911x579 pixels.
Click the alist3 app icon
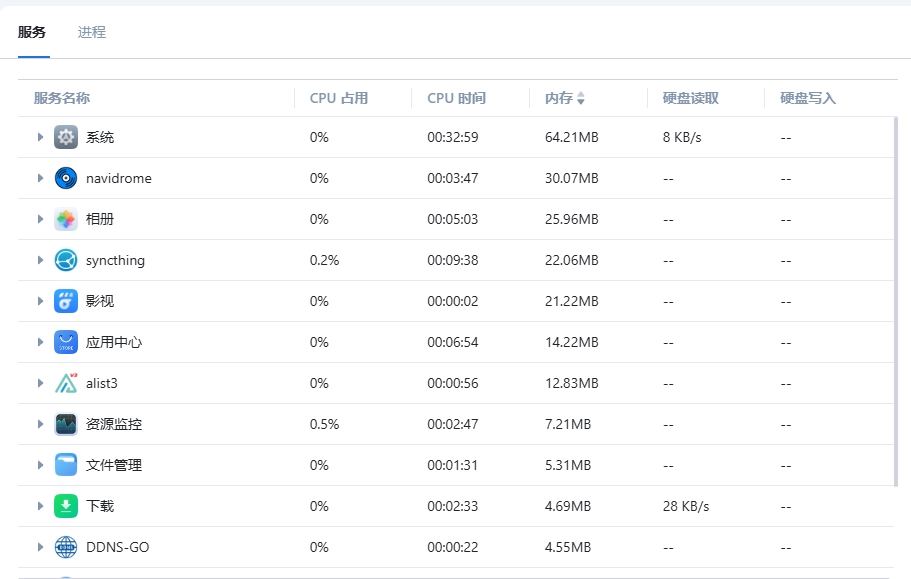[x=66, y=383]
